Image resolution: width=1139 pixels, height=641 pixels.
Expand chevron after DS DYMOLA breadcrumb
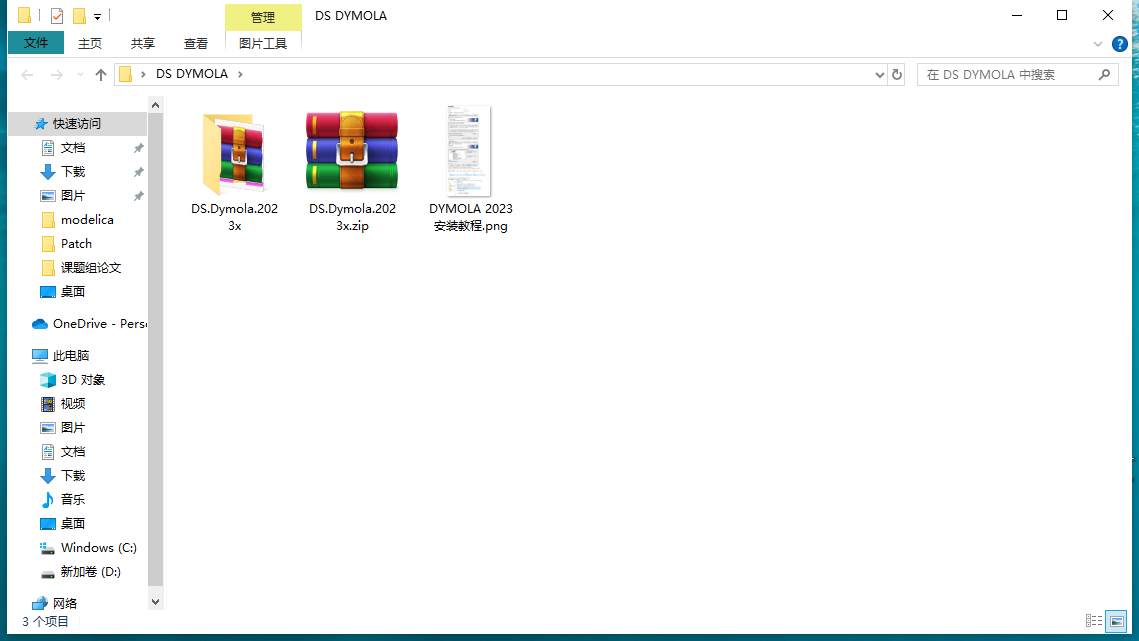pyautogui.click(x=240, y=74)
